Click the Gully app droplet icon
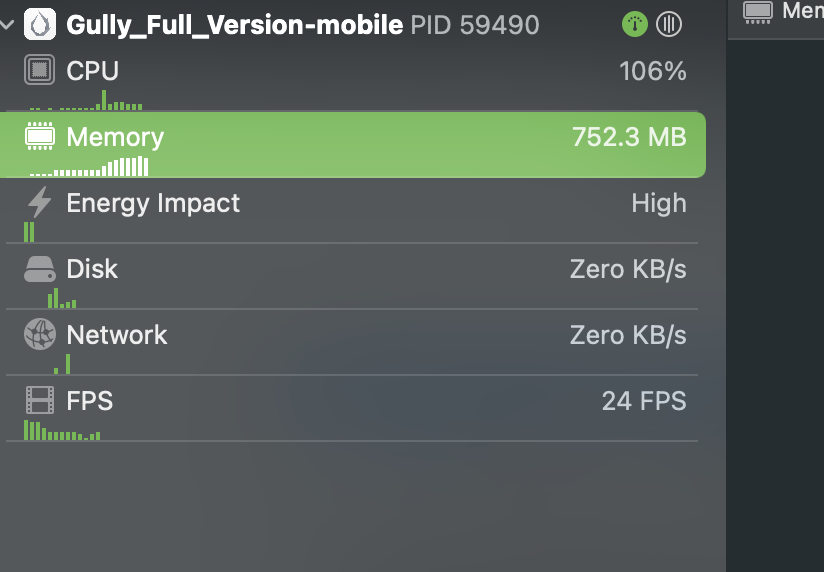This screenshot has width=824, height=572. [x=39, y=25]
